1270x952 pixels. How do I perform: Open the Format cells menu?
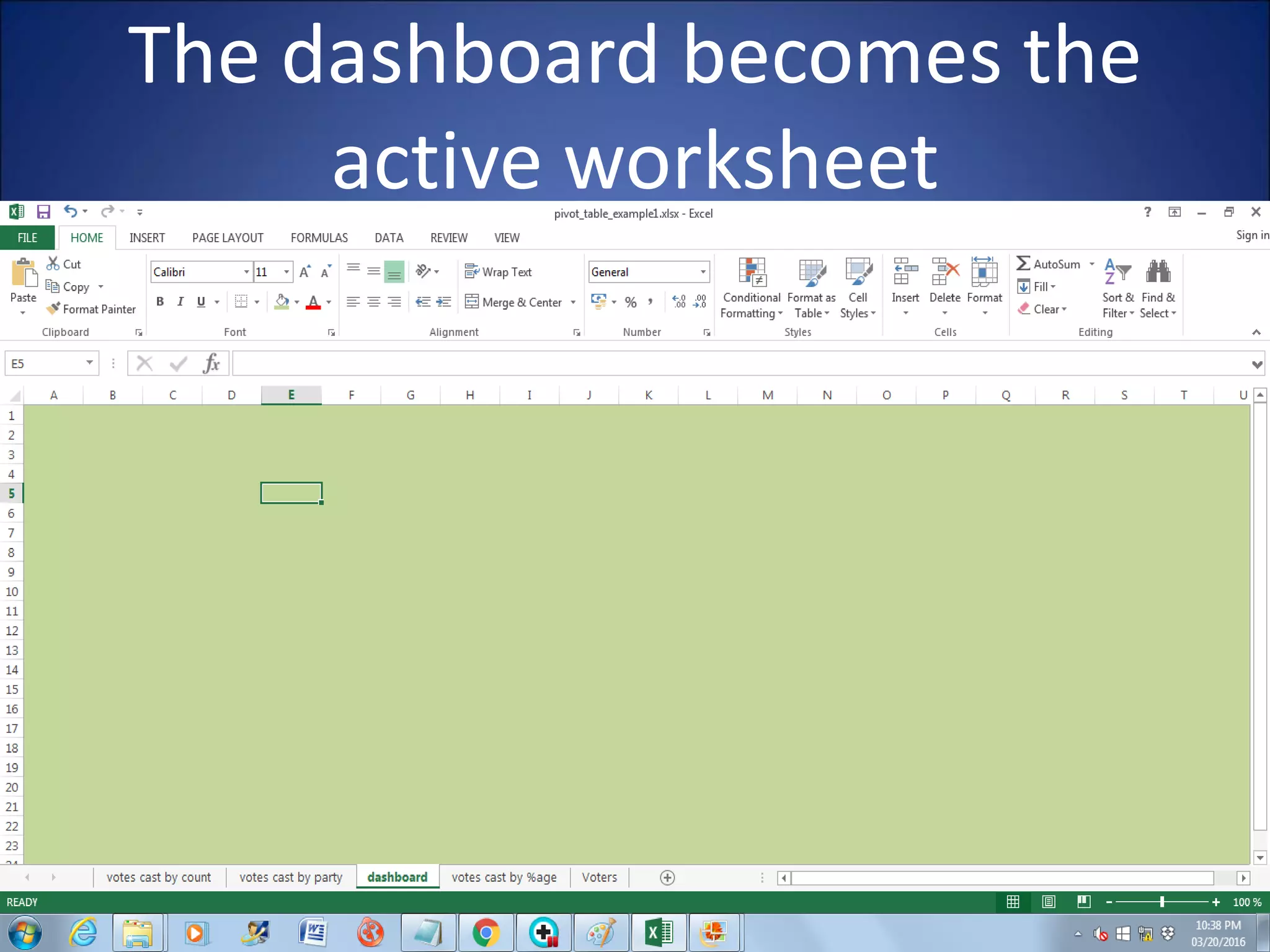coord(985,287)
